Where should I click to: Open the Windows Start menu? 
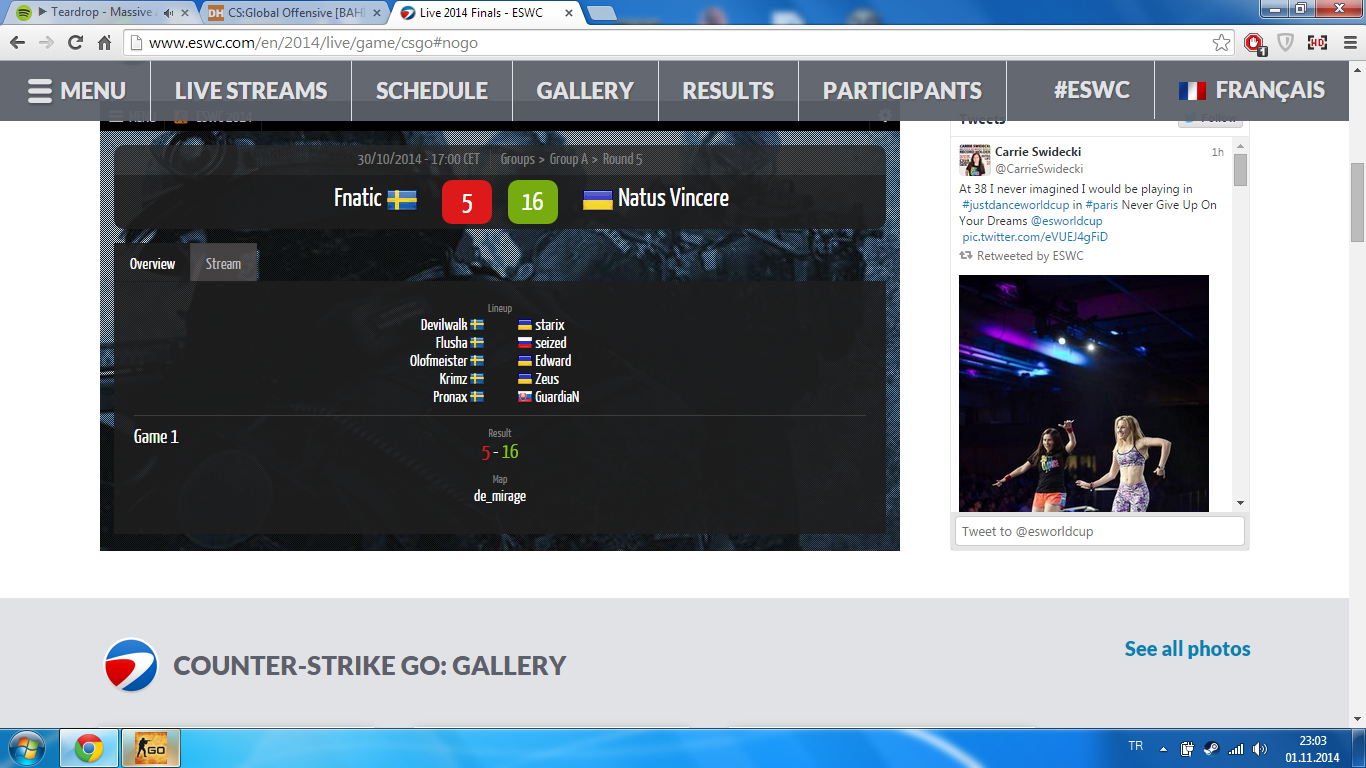pyautogui.click(x=25, y=748)
